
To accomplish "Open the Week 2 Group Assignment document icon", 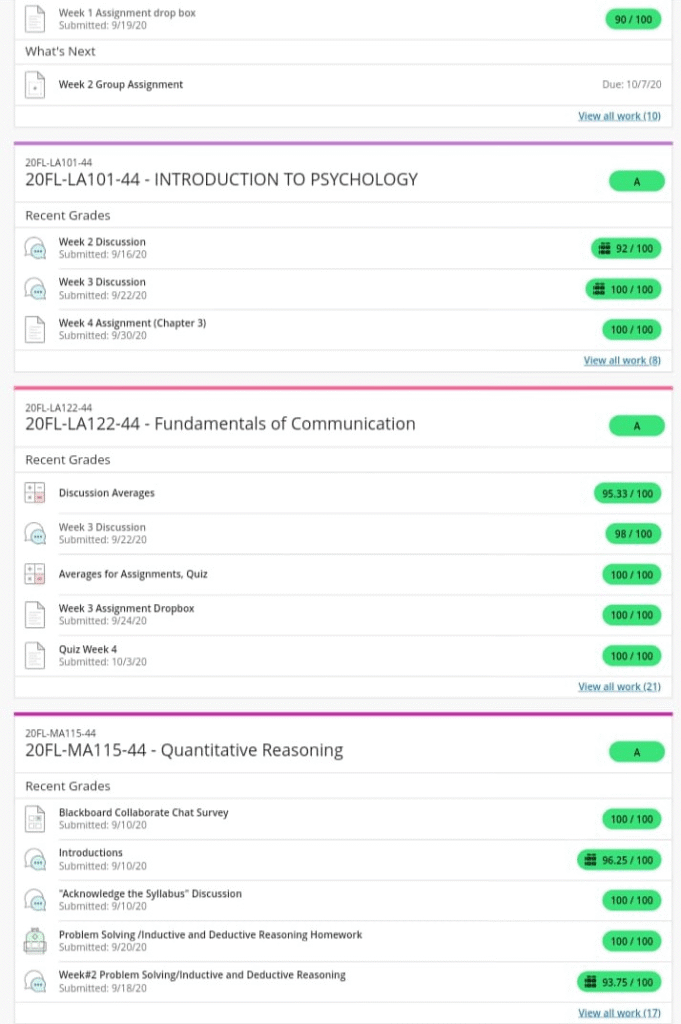I will [x=34, y=84].
